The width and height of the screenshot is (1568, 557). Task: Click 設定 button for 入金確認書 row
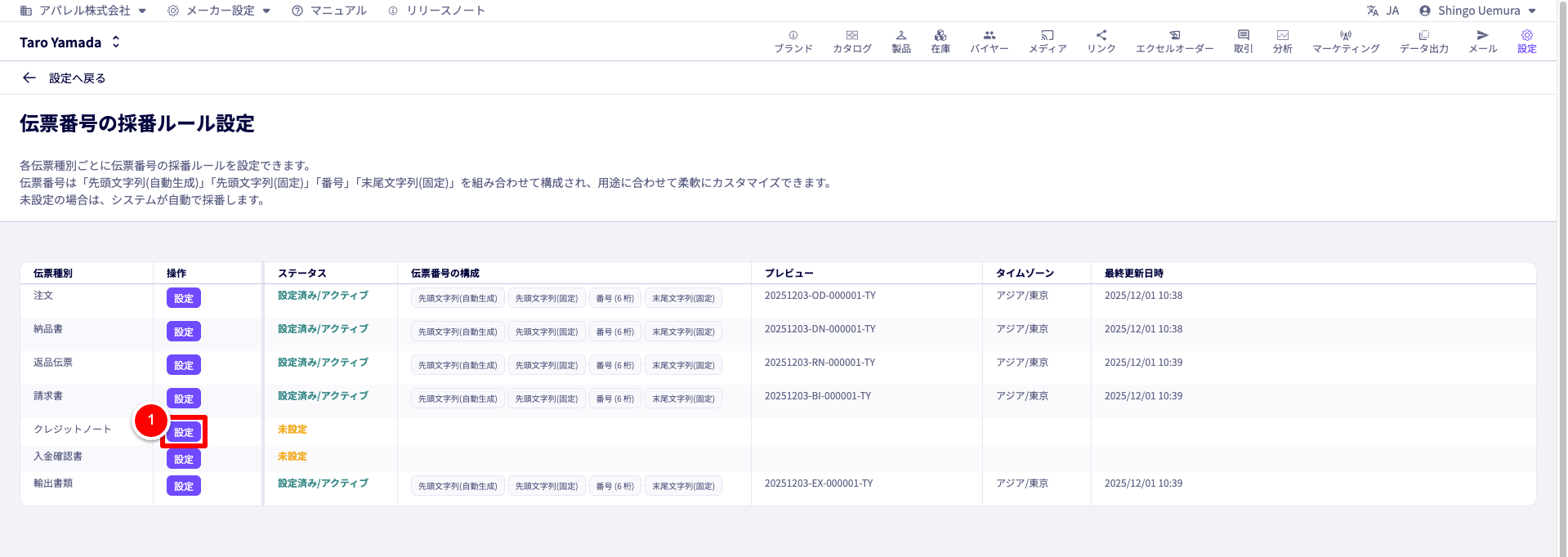coord(184,459)
